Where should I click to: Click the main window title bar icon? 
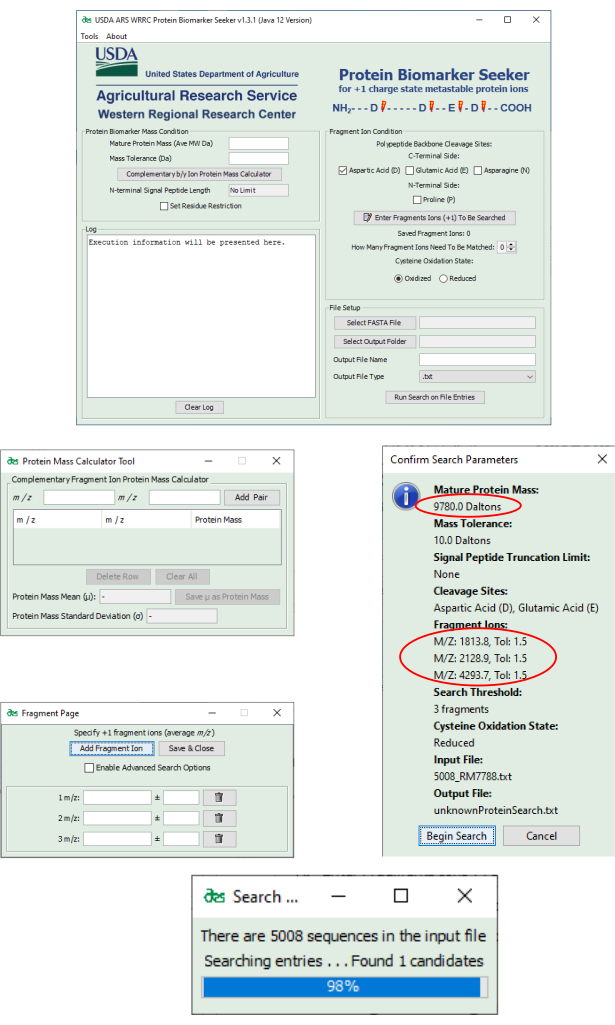[86, 20]
